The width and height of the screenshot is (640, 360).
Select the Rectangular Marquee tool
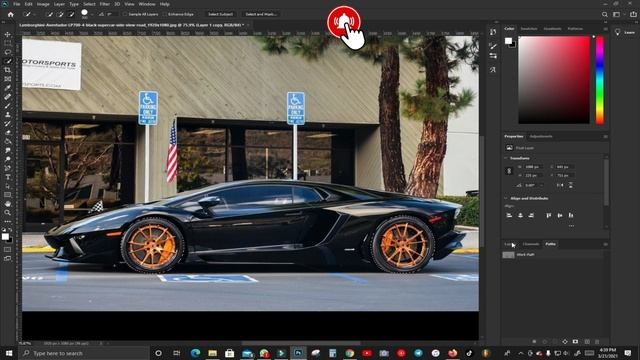[7, 43]
